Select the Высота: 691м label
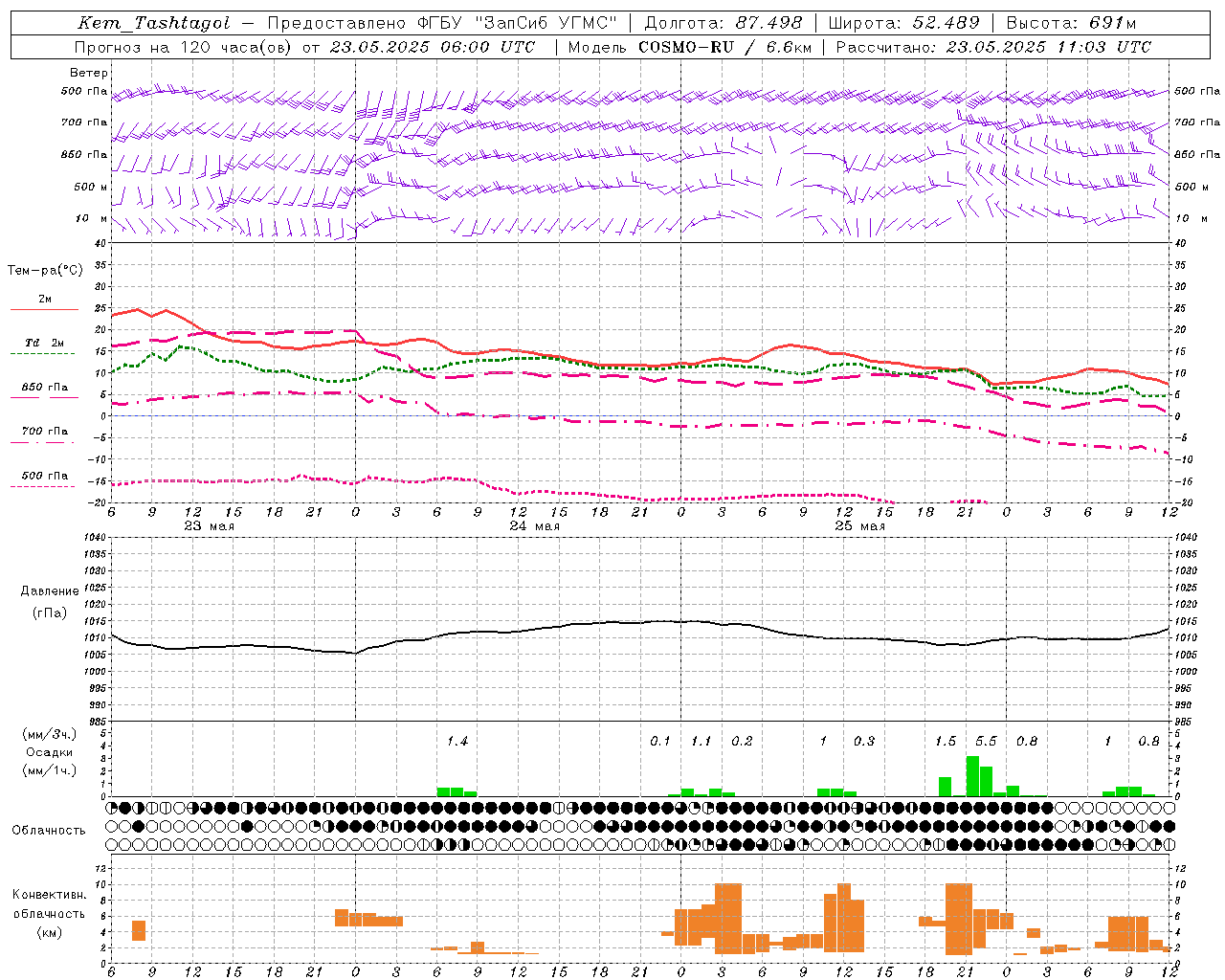This screenshot has height=980, width=1225. click(x=1072, y=23)
